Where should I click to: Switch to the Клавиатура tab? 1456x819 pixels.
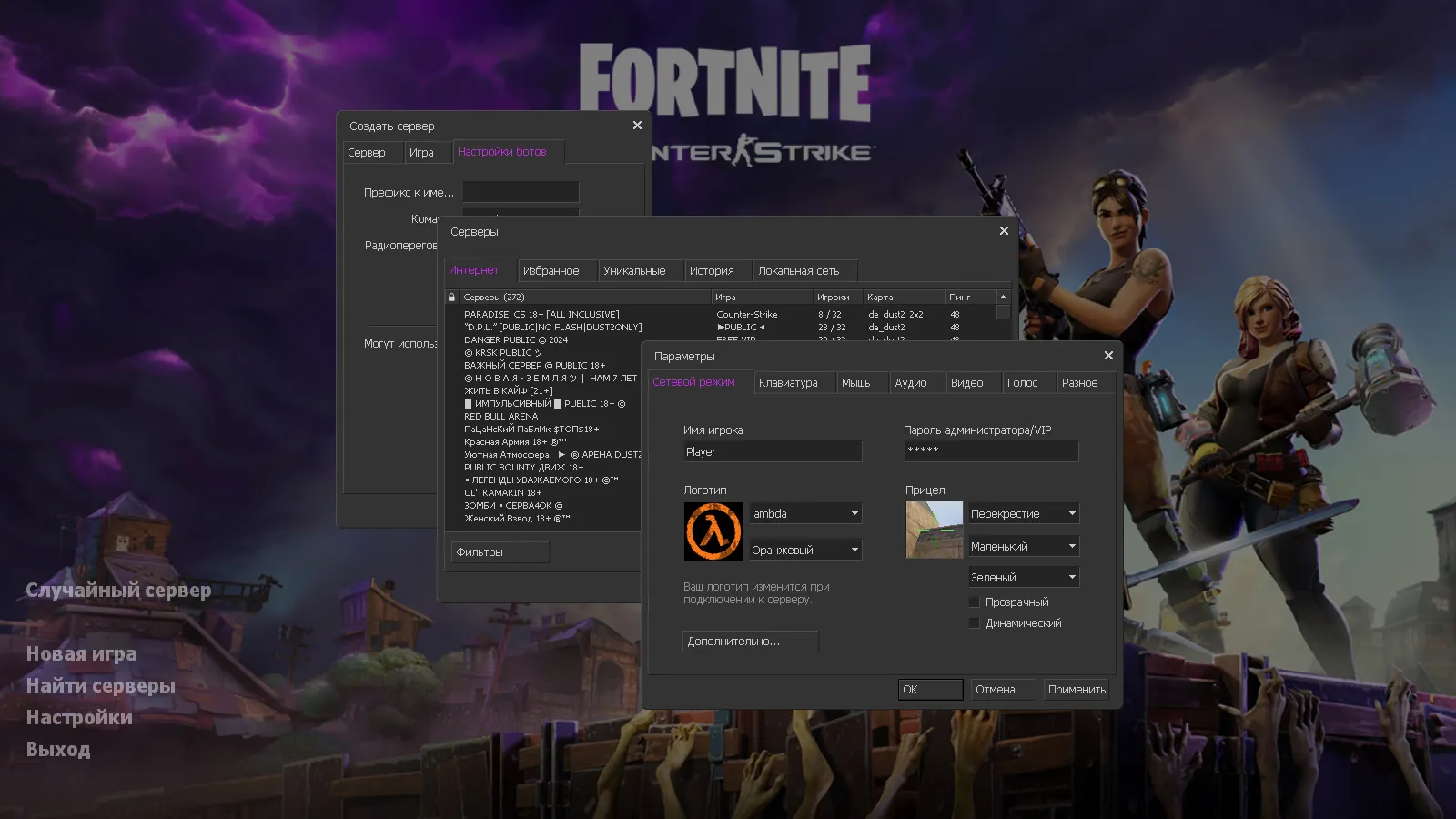tap(793, 382)
